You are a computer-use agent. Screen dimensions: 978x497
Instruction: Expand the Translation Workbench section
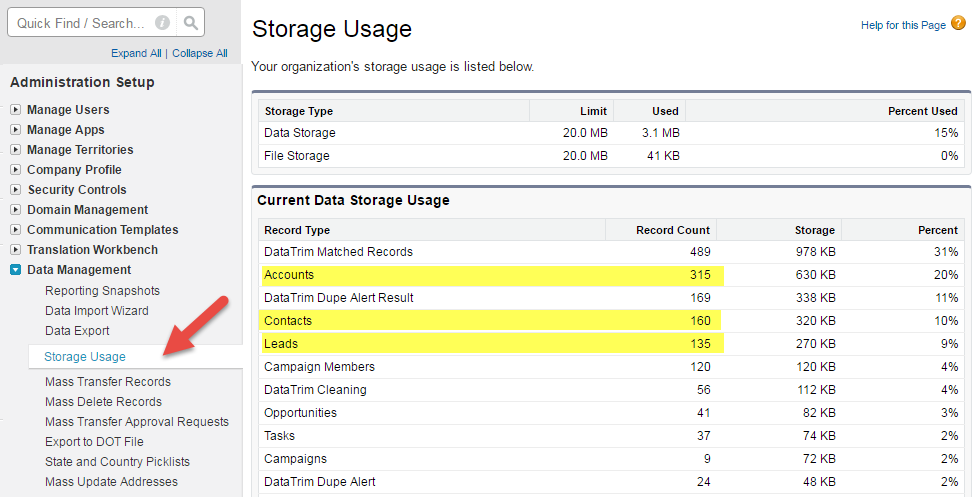[x=16, y=249]
